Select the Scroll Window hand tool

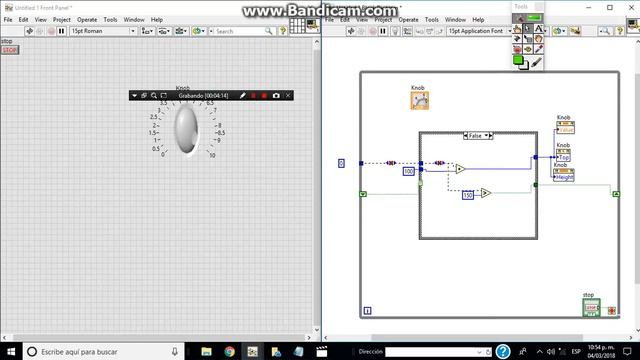538,39
